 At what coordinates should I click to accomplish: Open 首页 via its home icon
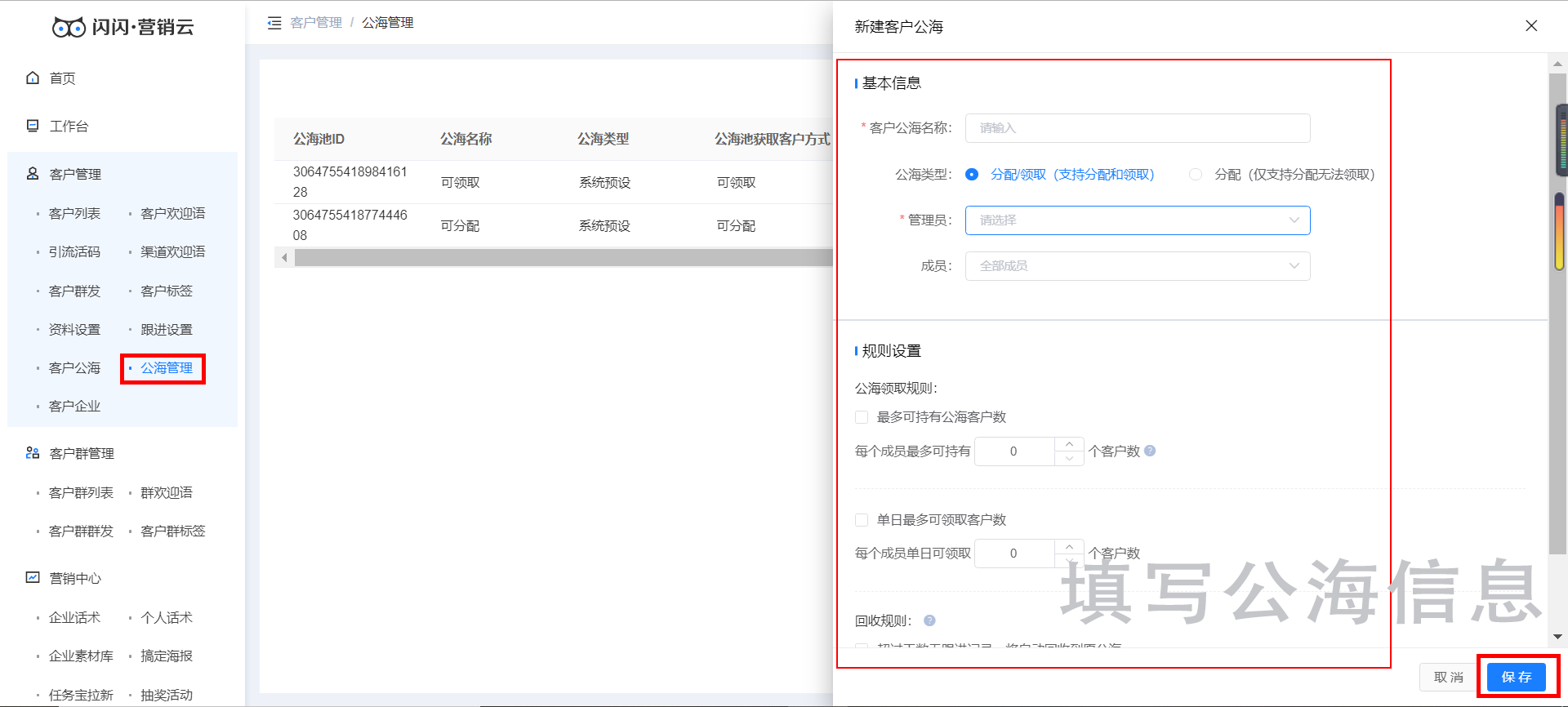(x=33, y=78)
